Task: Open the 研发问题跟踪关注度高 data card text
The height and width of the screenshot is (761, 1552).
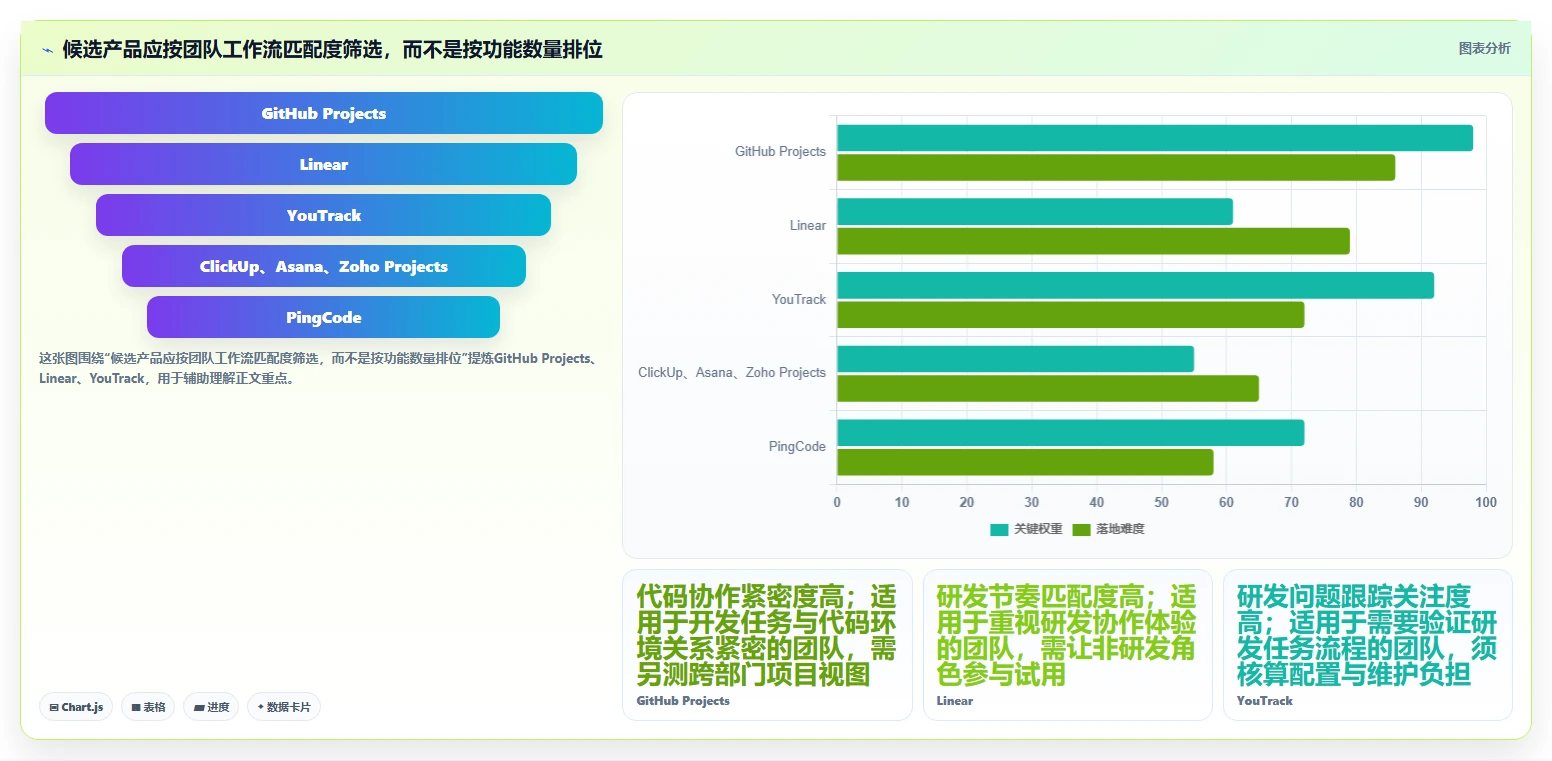Action: [x=1367, y=636]
